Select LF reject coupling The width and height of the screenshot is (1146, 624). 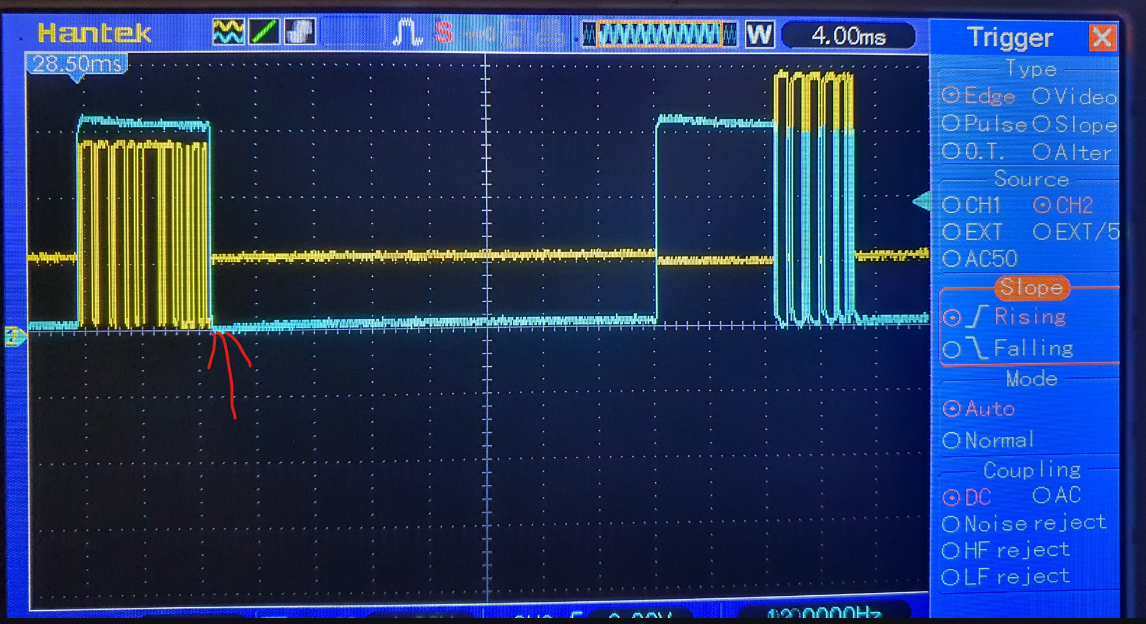[x=1006, y=577]
